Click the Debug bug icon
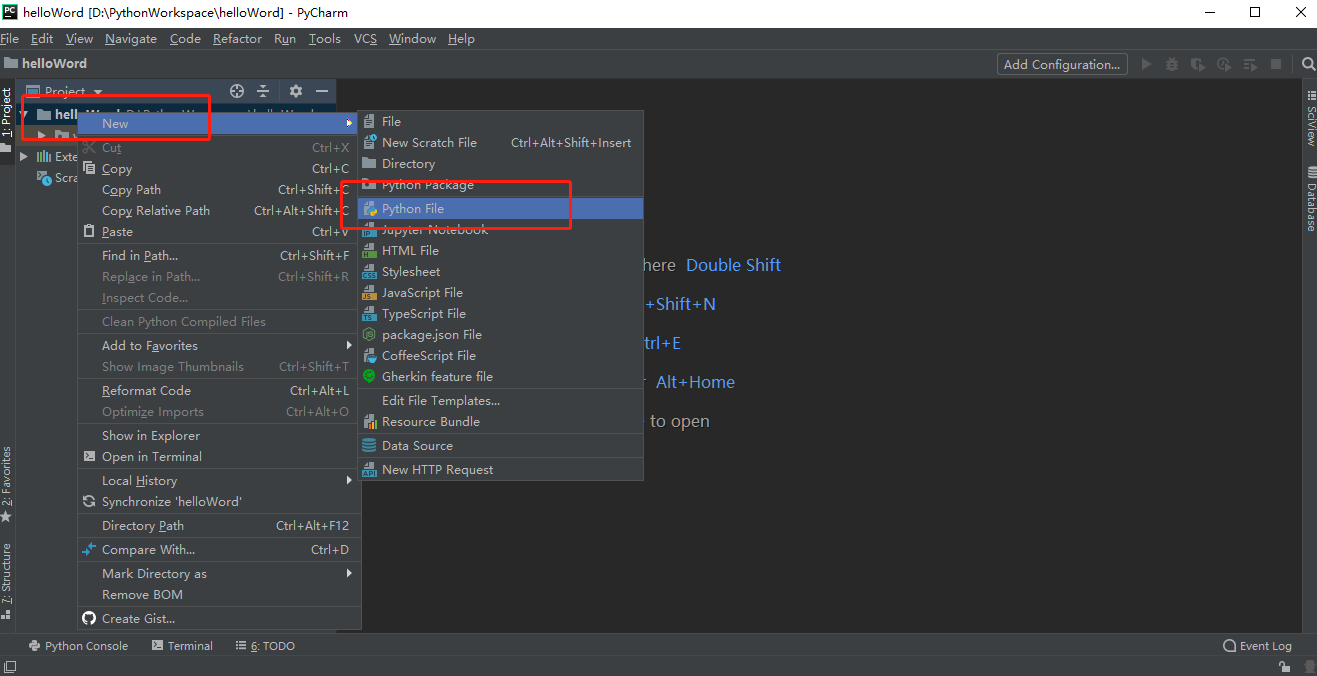This screenshot has height=676, width=1317. click(1172, 64)
